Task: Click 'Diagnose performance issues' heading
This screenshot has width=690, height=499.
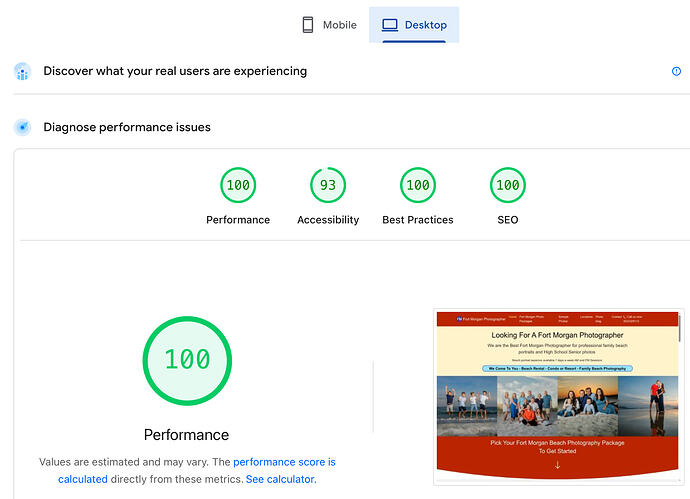Action: [127, 127]
